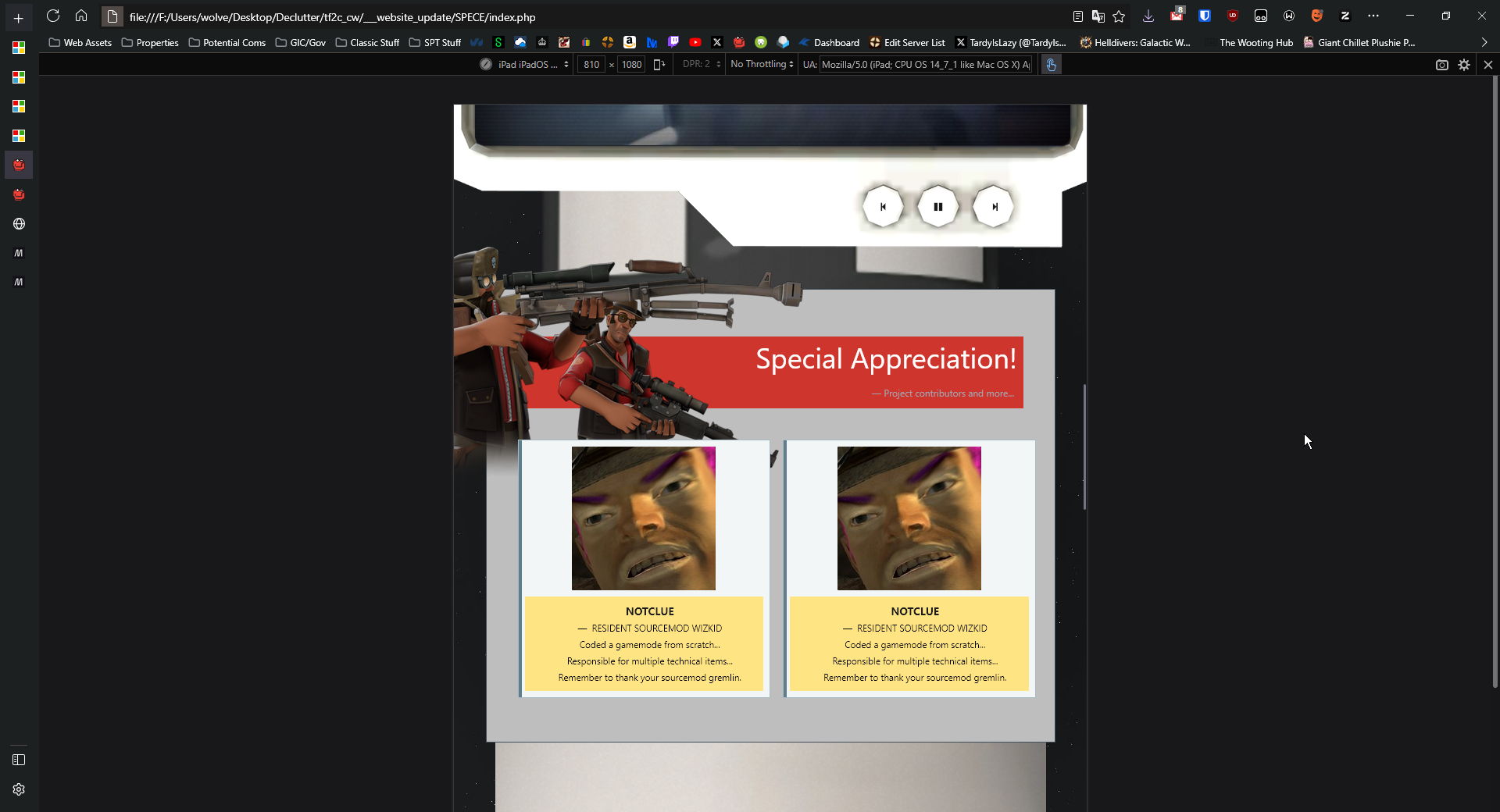Open the browser overflow menu (three dots)
The width and height of the screenshot is (1500, 812).
(1373, 16)
